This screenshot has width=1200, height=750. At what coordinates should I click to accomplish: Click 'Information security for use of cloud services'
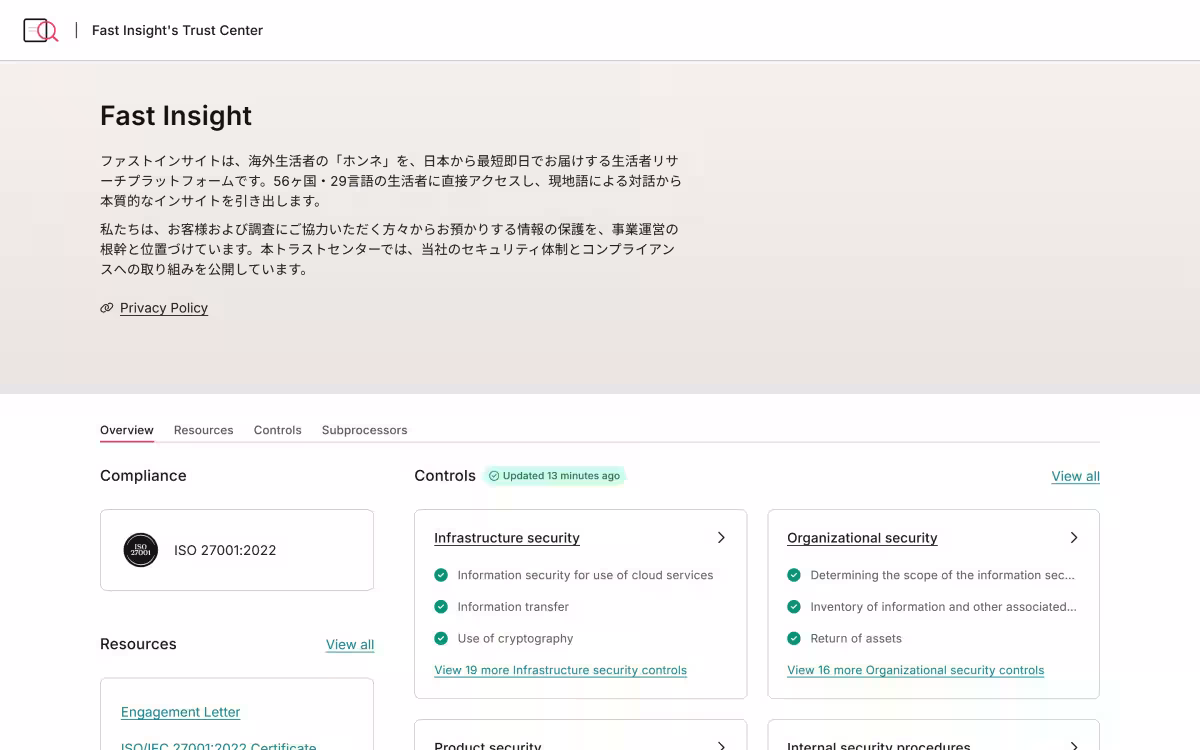tap(585, 575)
